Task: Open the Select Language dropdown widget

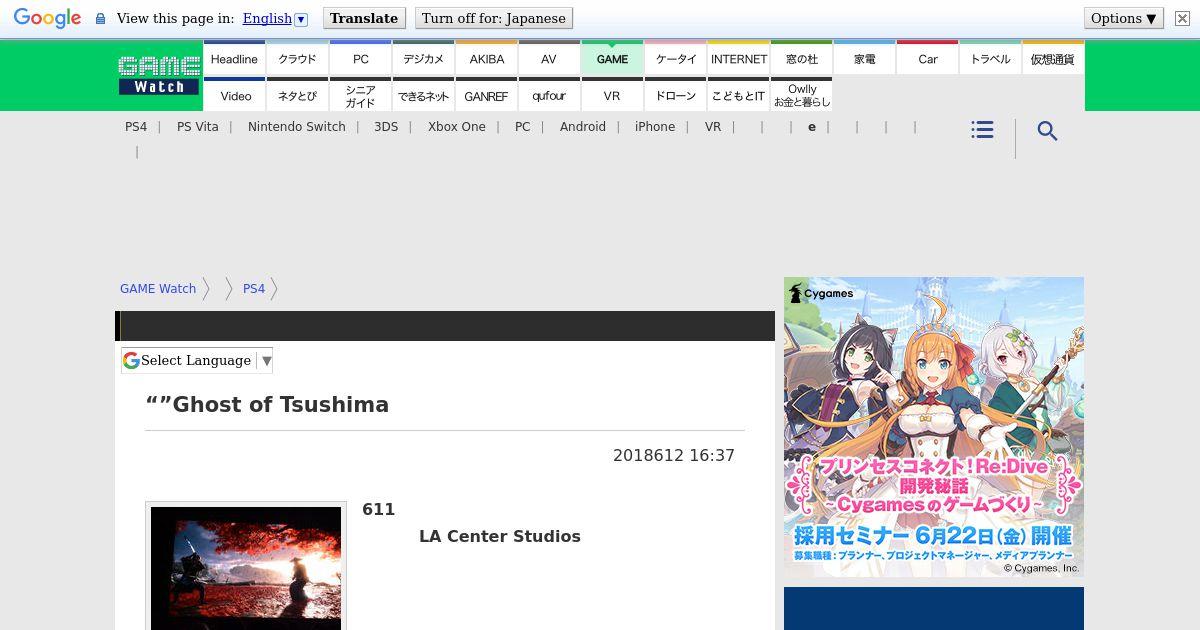Action: click(x=197, y=360)
